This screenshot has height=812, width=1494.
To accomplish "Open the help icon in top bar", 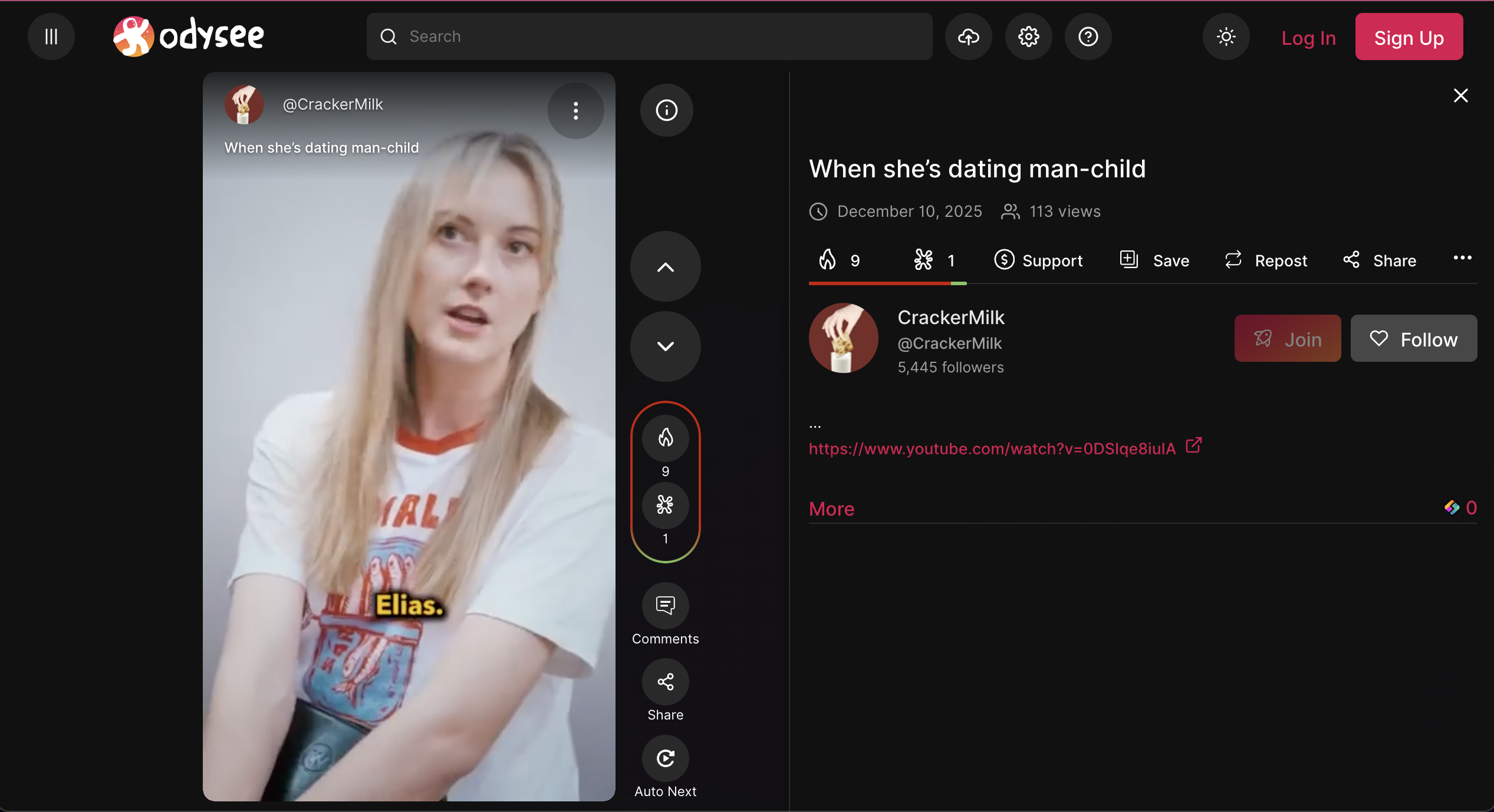I will tap(1088, 37).
